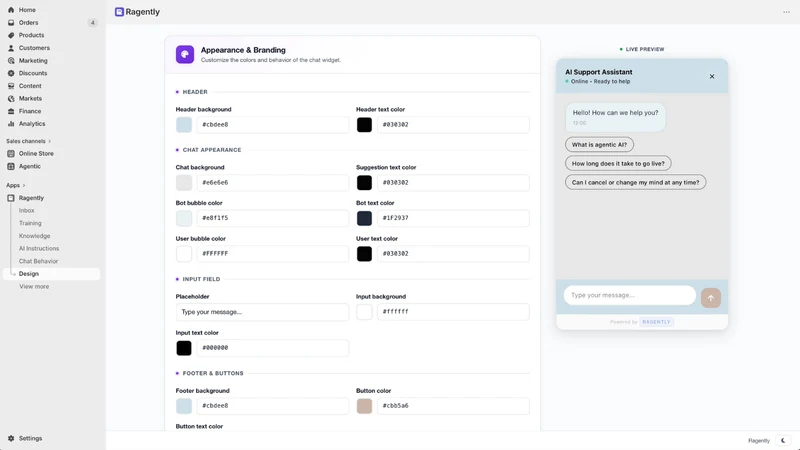Open the Home icon in sidebar

(x=11, y=10)
